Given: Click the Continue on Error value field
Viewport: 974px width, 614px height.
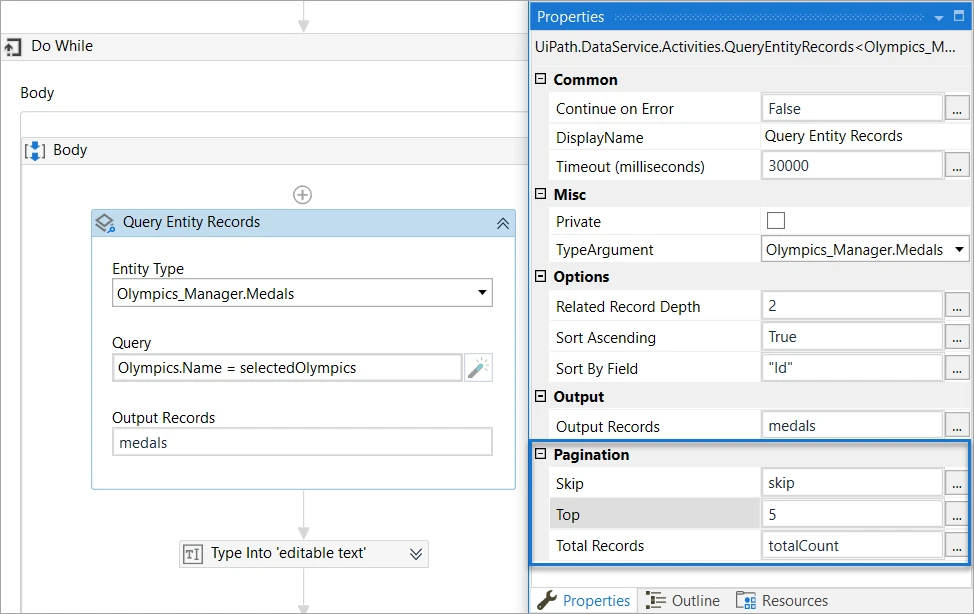Looking at the screenshot, I should pyautogui.click(x=852, y=109).
